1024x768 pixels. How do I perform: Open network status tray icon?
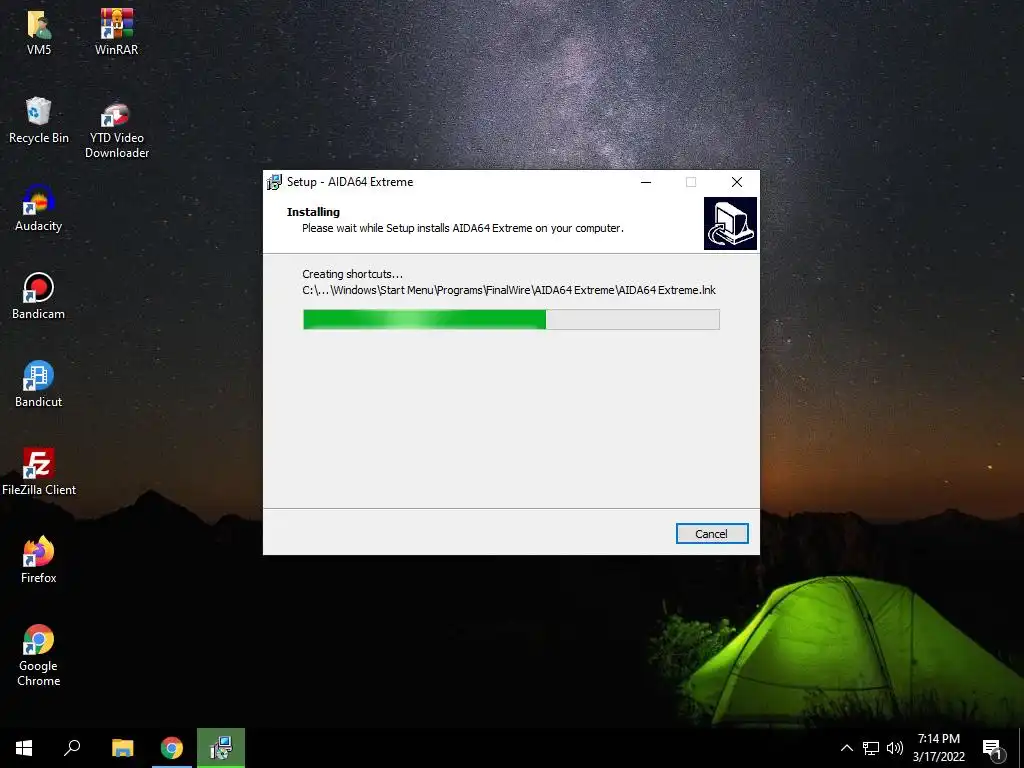point(871,748)
